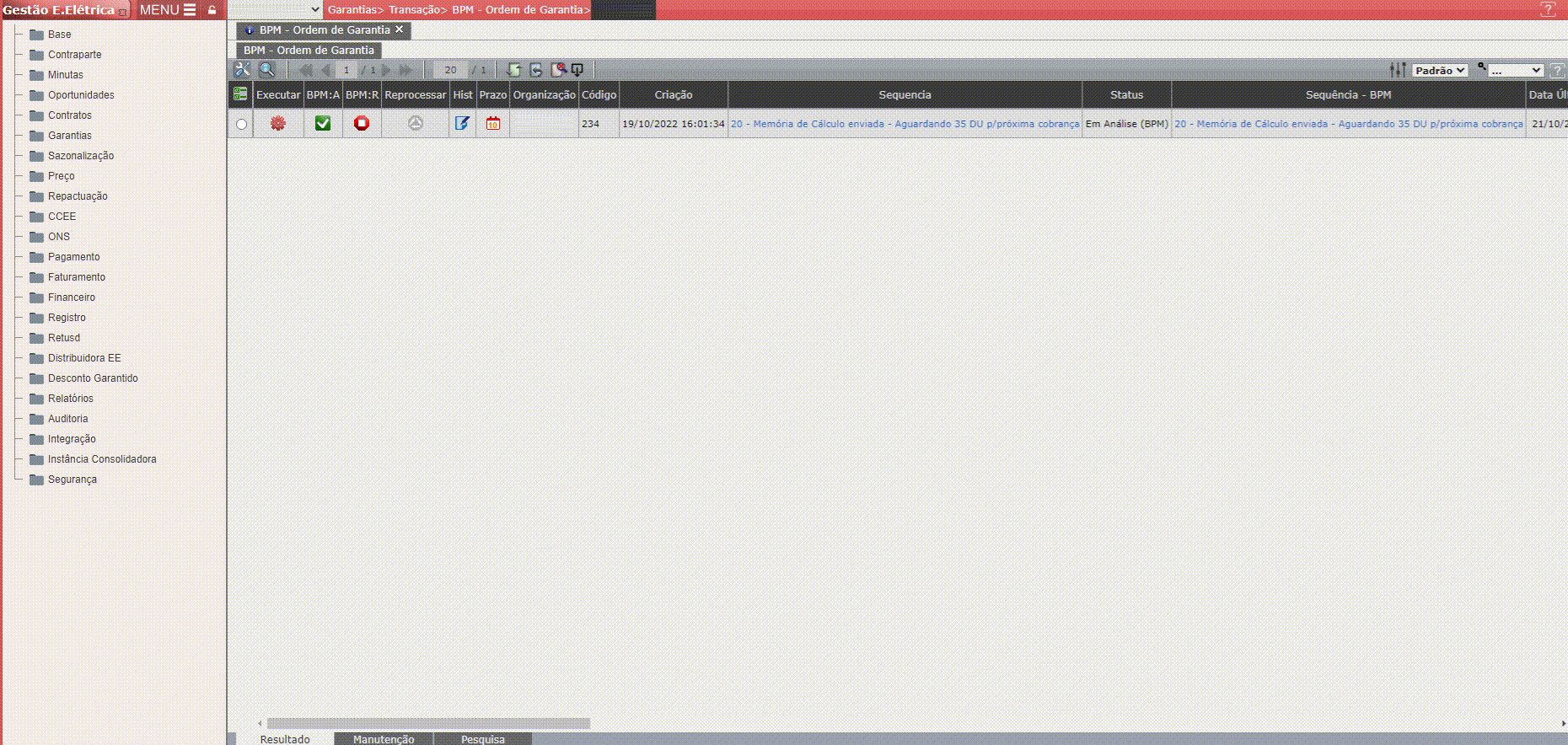
Task: Click the MENU hamburger button
Action: click(x=168, y=10)
